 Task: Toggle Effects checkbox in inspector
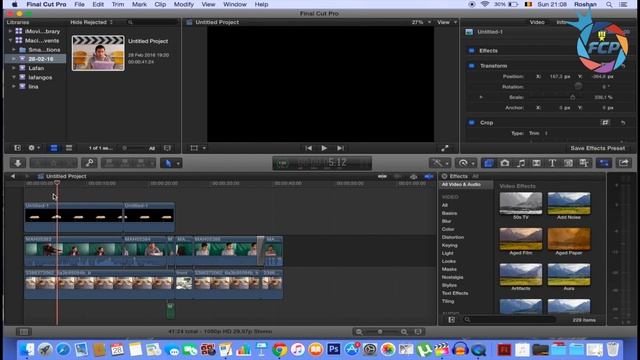[x=471, y=51]
